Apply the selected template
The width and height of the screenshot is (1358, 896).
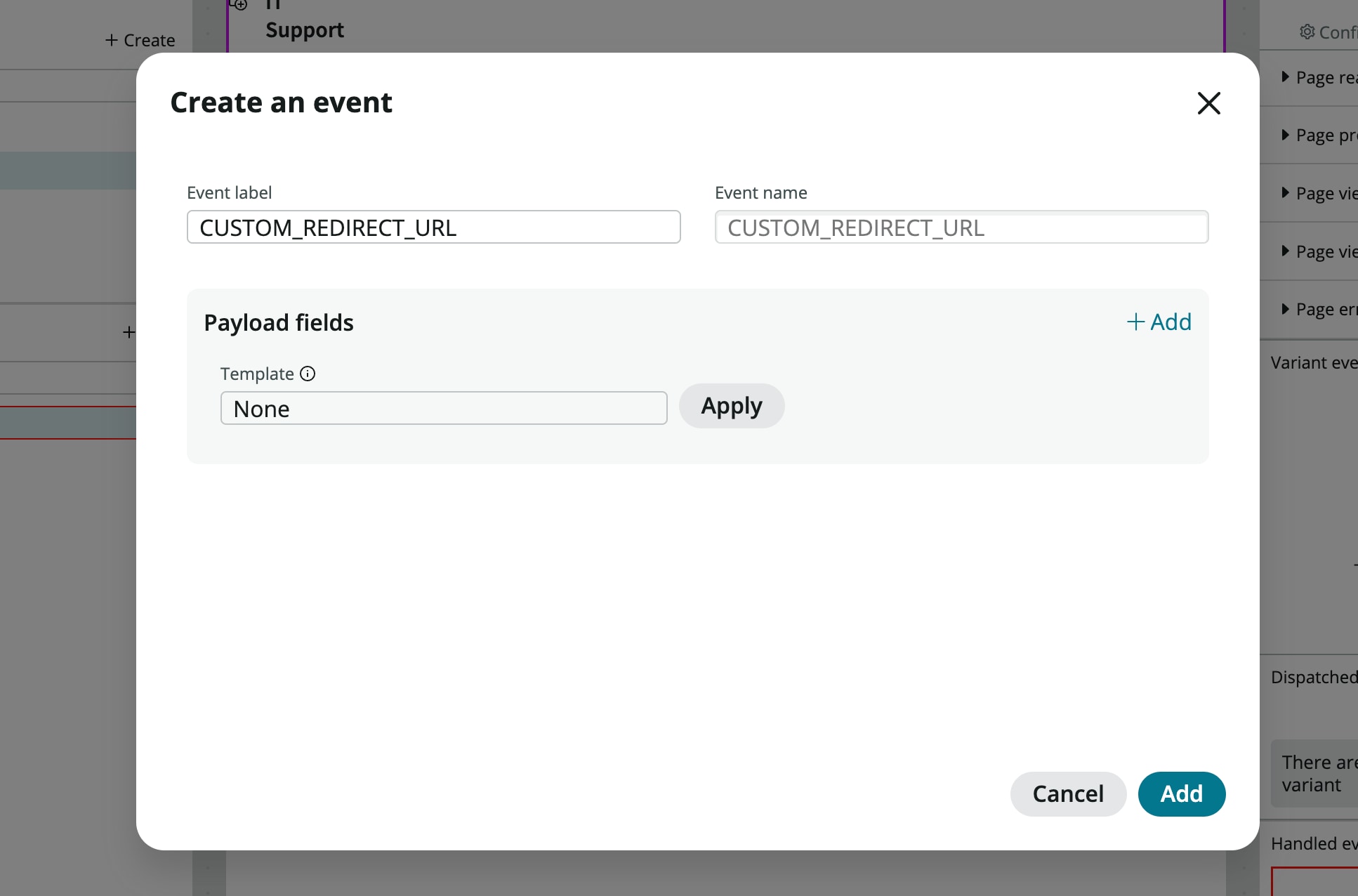(x=732, y=406)
